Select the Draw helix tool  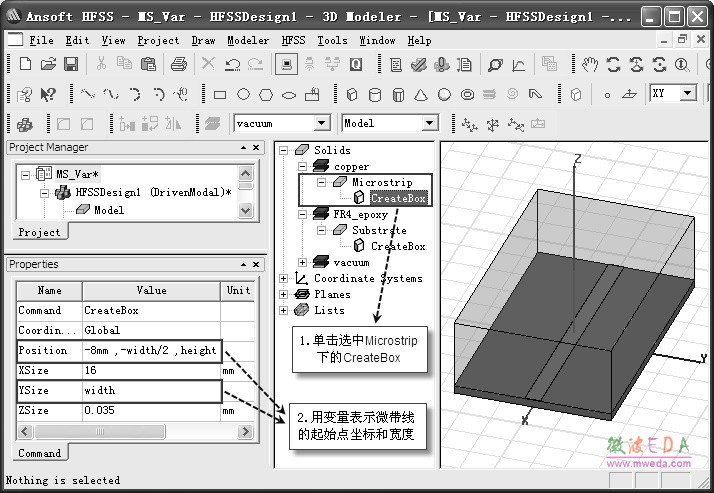tap(490, 94)
